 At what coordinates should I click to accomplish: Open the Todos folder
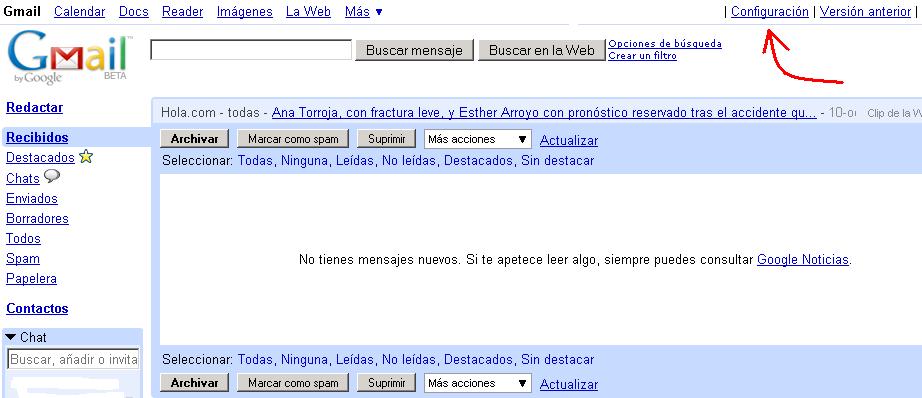[x=23, y=238]
